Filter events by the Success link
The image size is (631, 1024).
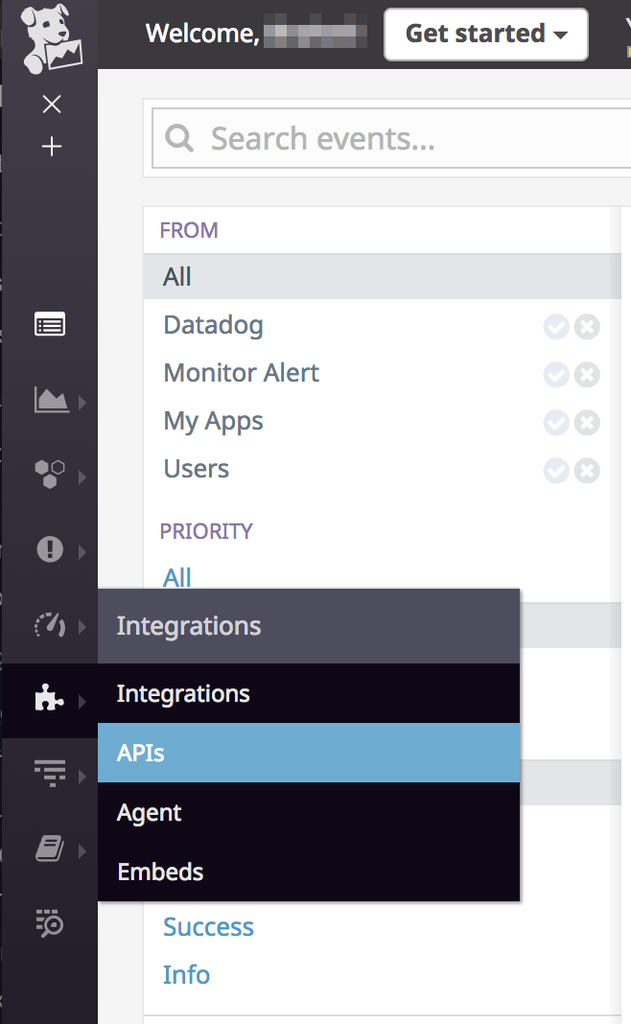(208, 927)
